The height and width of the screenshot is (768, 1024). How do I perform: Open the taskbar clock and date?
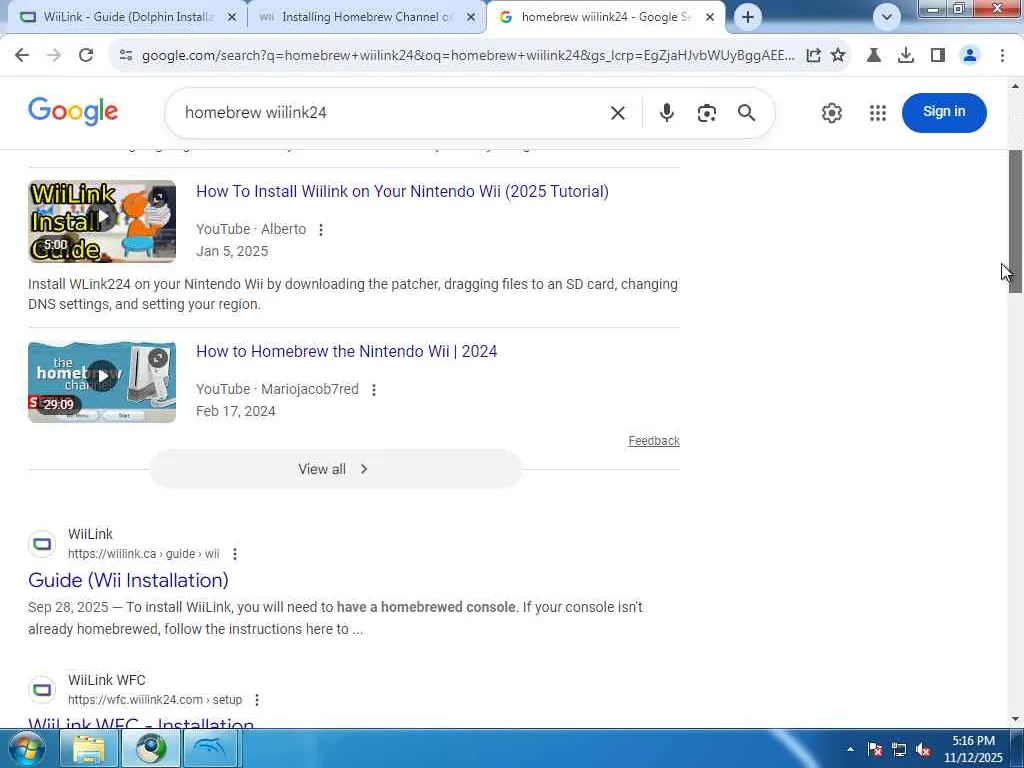click(x=973, y=749)
